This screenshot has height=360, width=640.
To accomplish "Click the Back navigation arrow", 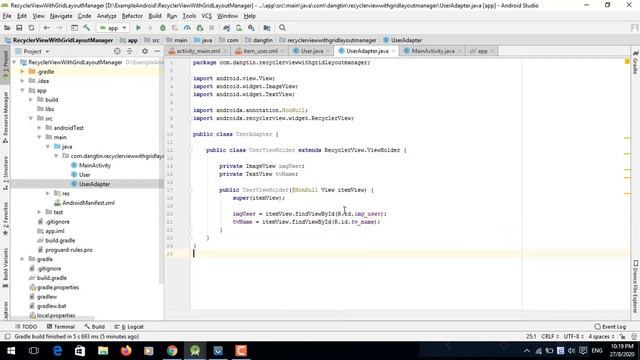I will (47, 28).
